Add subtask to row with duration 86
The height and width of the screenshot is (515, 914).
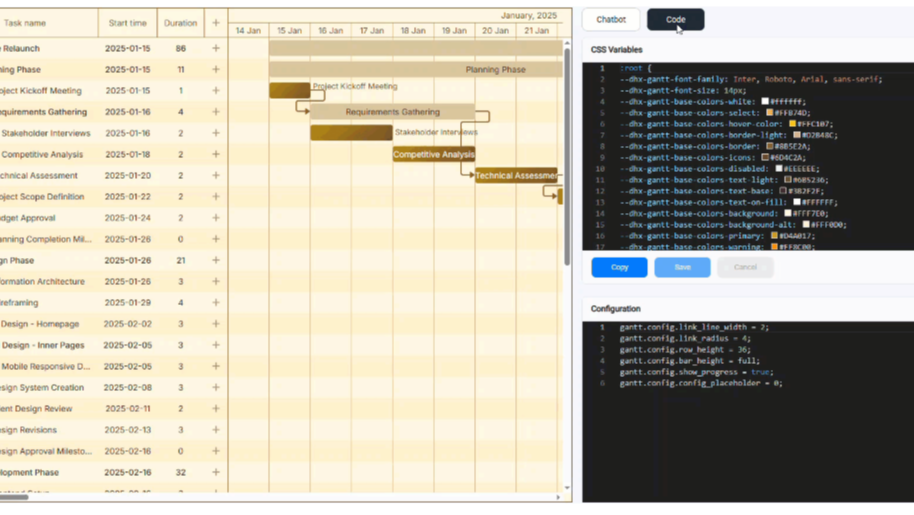click(216, 48)
